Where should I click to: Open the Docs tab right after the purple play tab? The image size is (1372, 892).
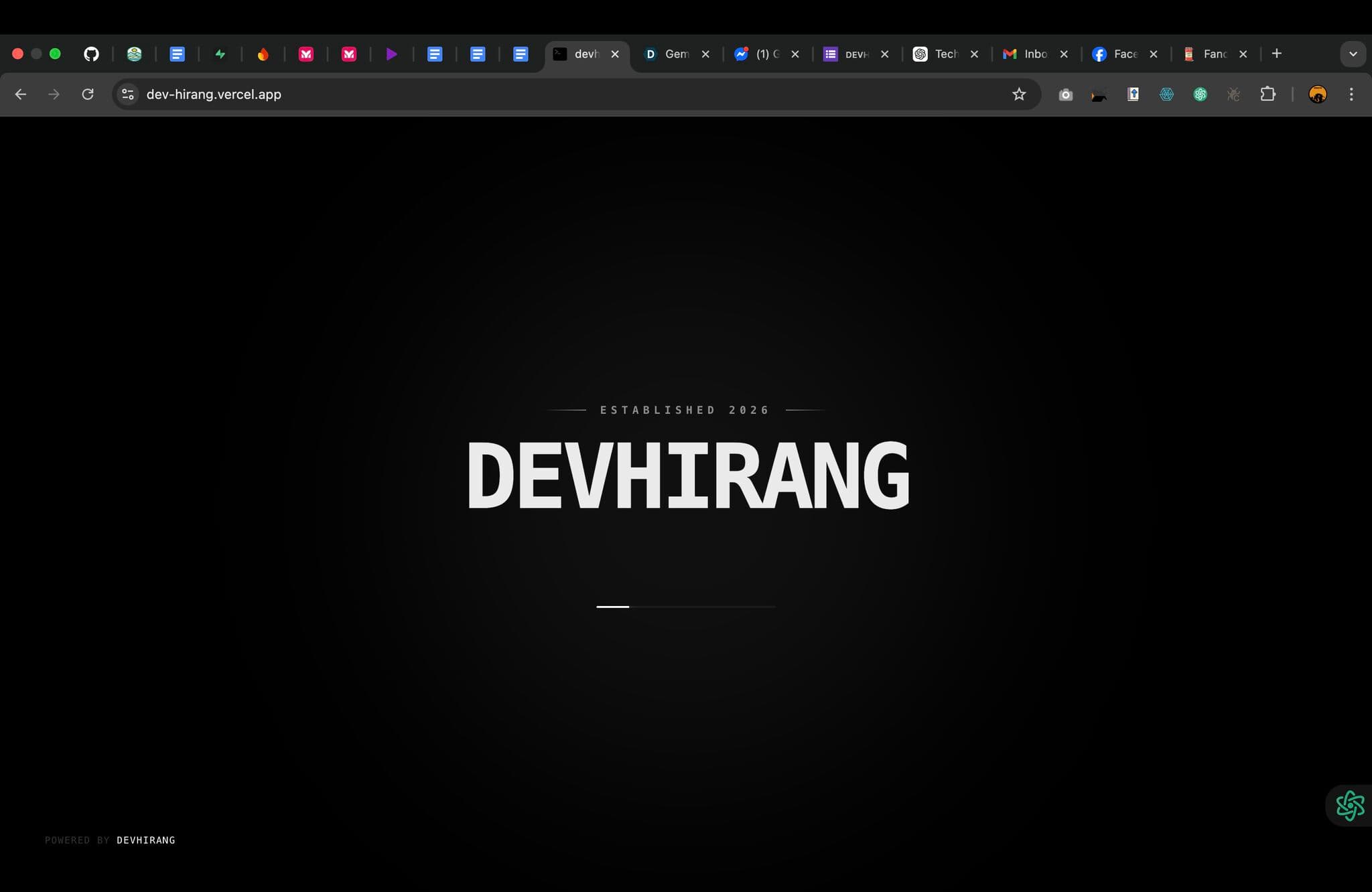(x=435, y=54)
